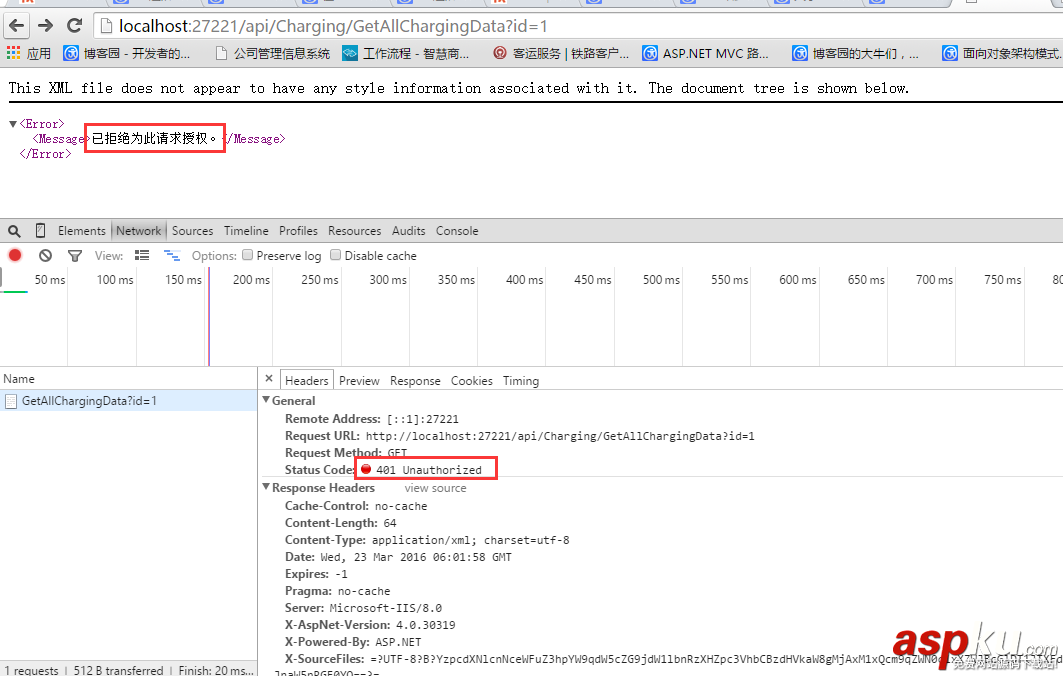1063x676 pixels.
Task: Check the box beside GetAllChargingData request
Action: 10,400
